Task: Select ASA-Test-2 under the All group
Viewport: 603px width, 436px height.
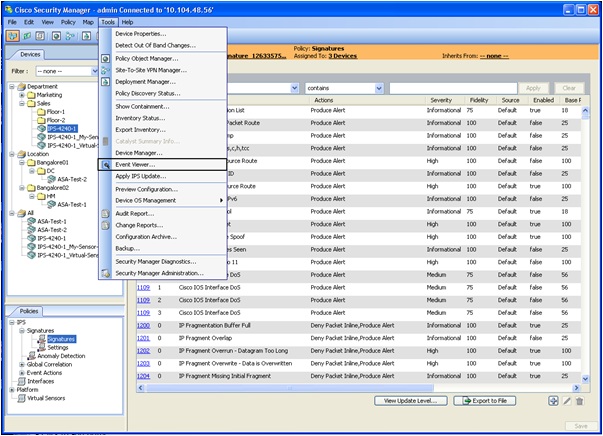Action: [x=52, y=230]
